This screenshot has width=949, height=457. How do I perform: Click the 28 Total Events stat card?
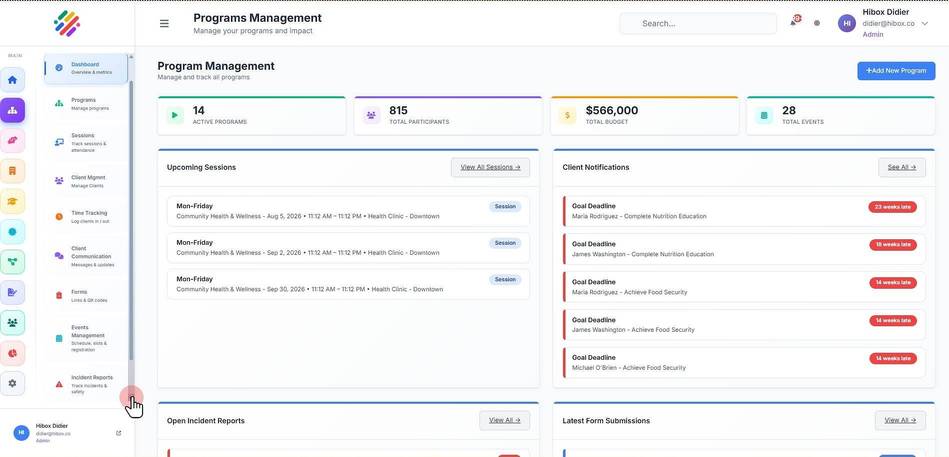[841, 115]
